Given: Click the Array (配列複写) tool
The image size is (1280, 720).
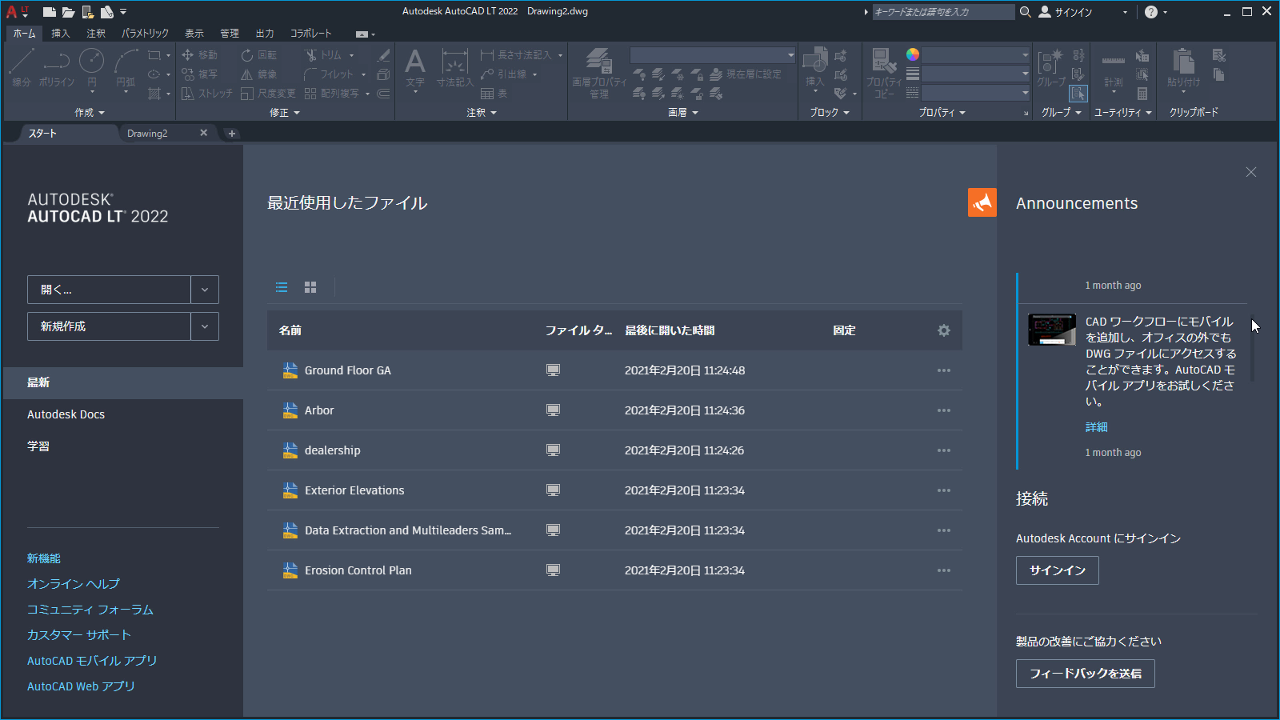Looking at the screenshot, I should [x=332, y=93].
